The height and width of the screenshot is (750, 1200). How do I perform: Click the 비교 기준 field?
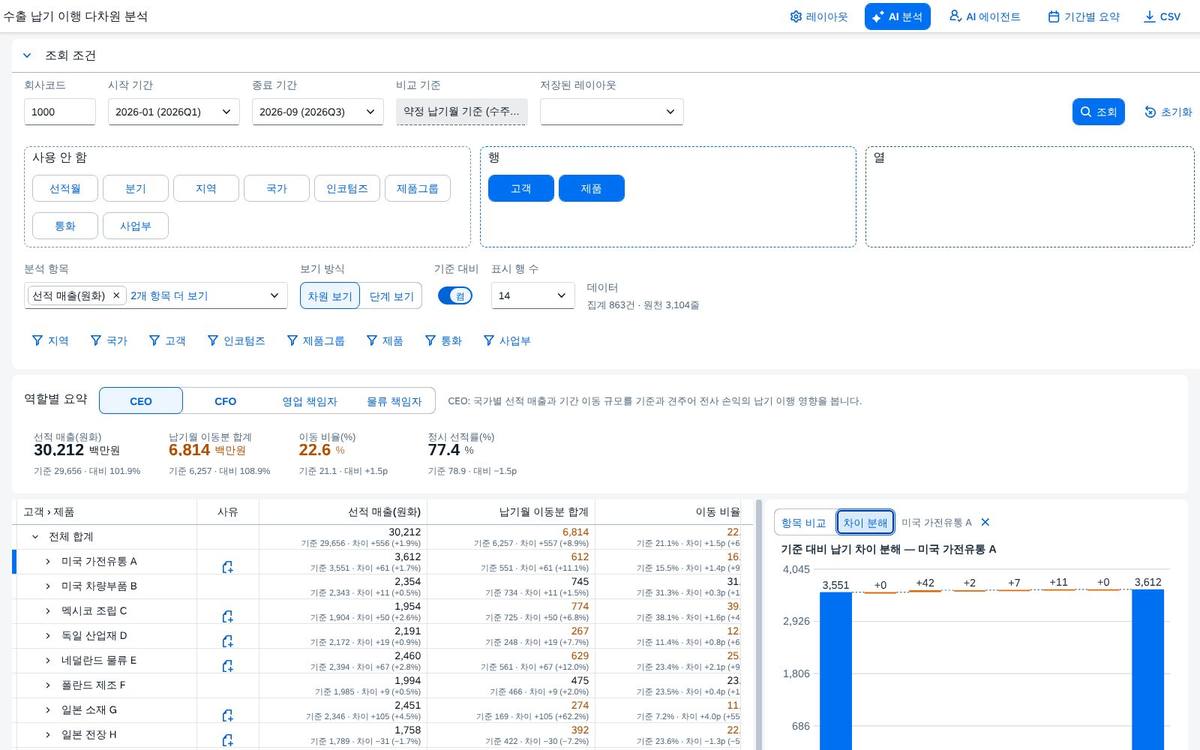(x=461, y=112)
